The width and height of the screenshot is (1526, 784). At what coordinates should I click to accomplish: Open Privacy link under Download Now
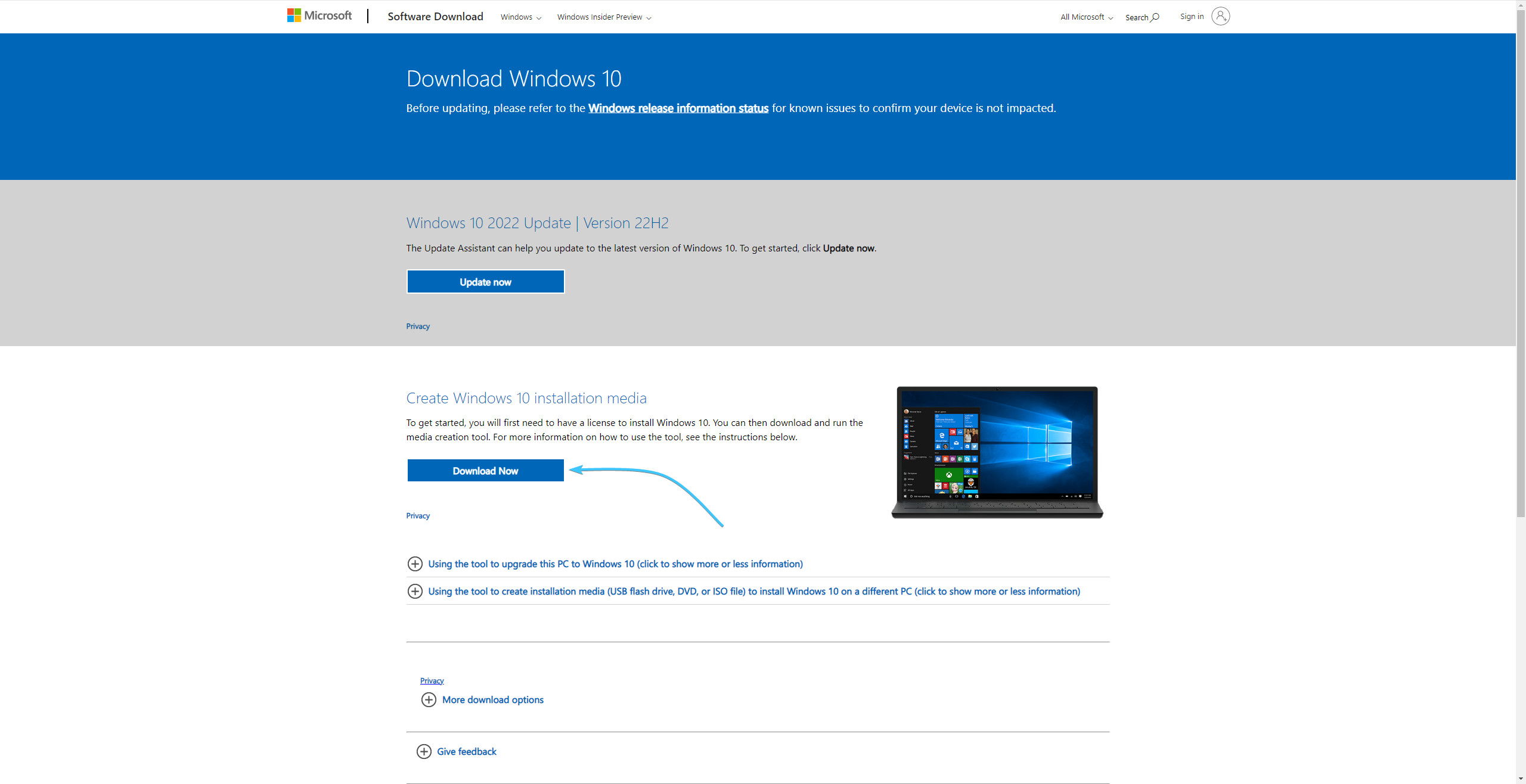click(x=418, y=516)
